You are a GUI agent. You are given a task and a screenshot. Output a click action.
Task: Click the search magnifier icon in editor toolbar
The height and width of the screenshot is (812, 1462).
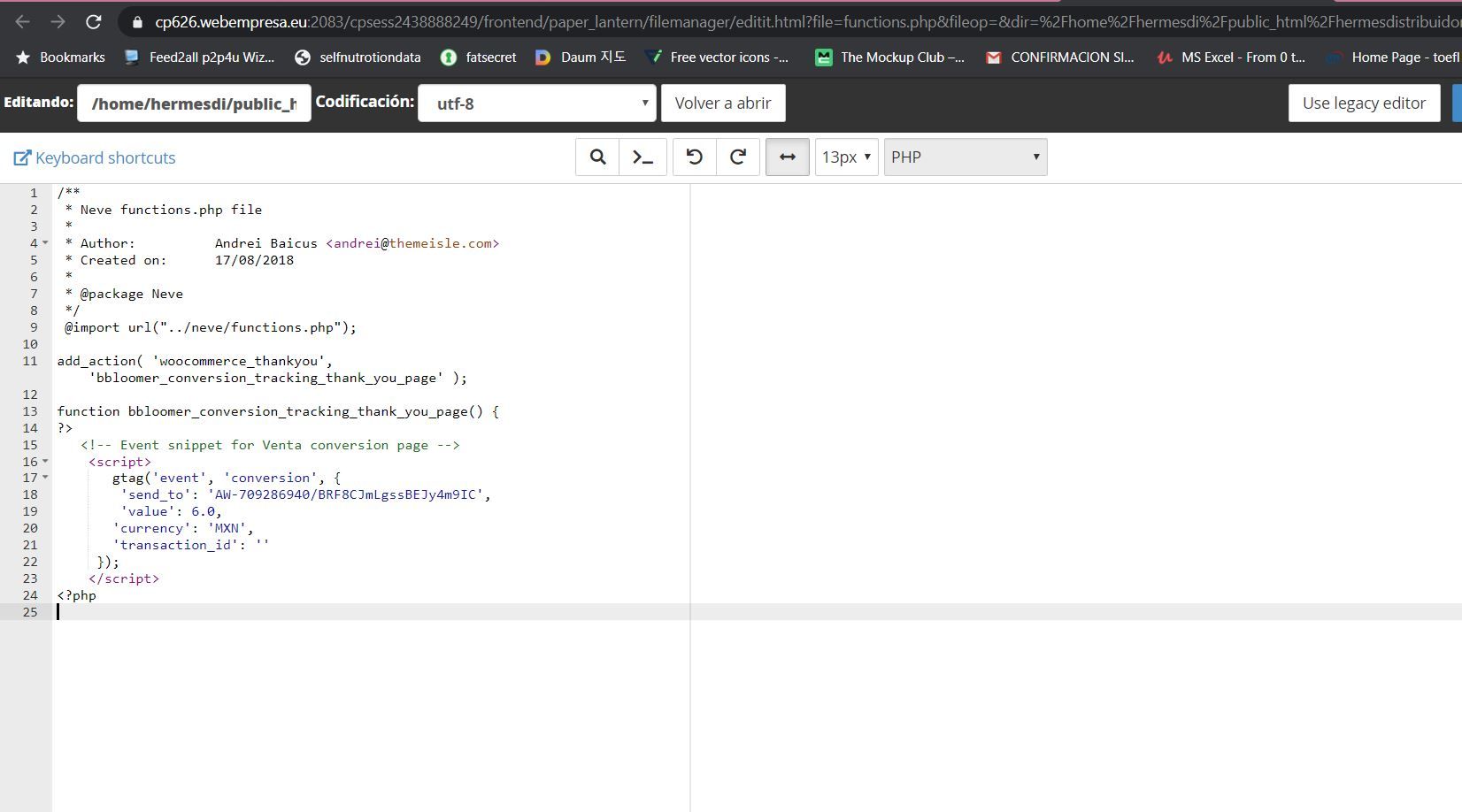598,157
